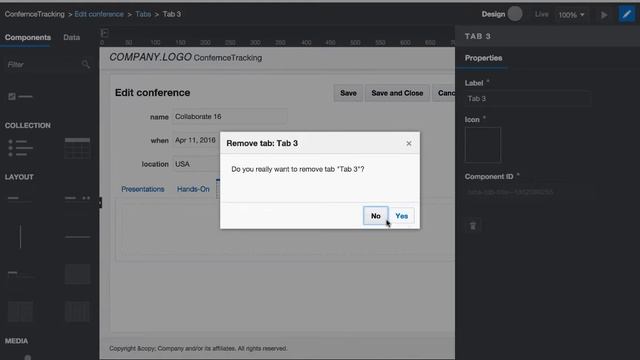Select the horizontal divider layout component
The height and width of the screenshot is (360, 640).
(x=78, y=237)
